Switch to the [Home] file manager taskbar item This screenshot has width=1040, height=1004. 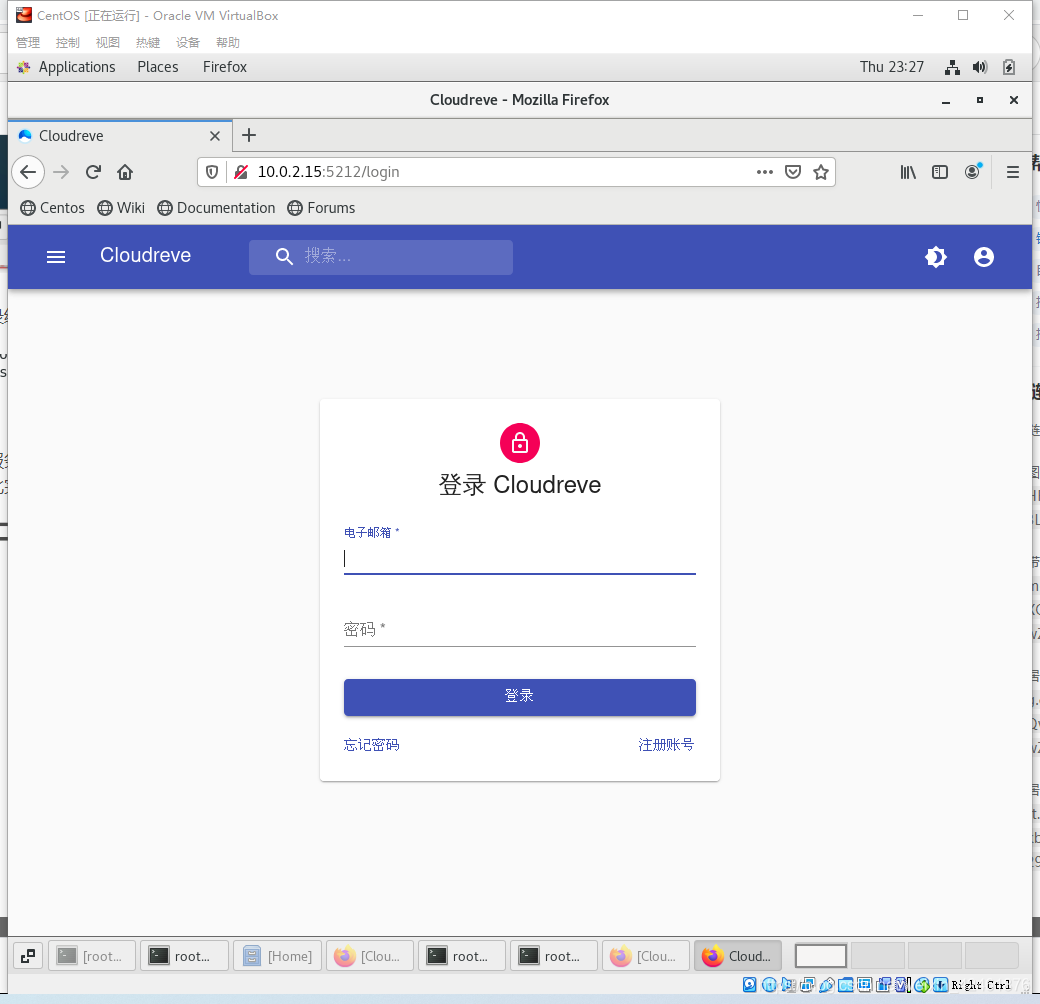click(277, 956)
